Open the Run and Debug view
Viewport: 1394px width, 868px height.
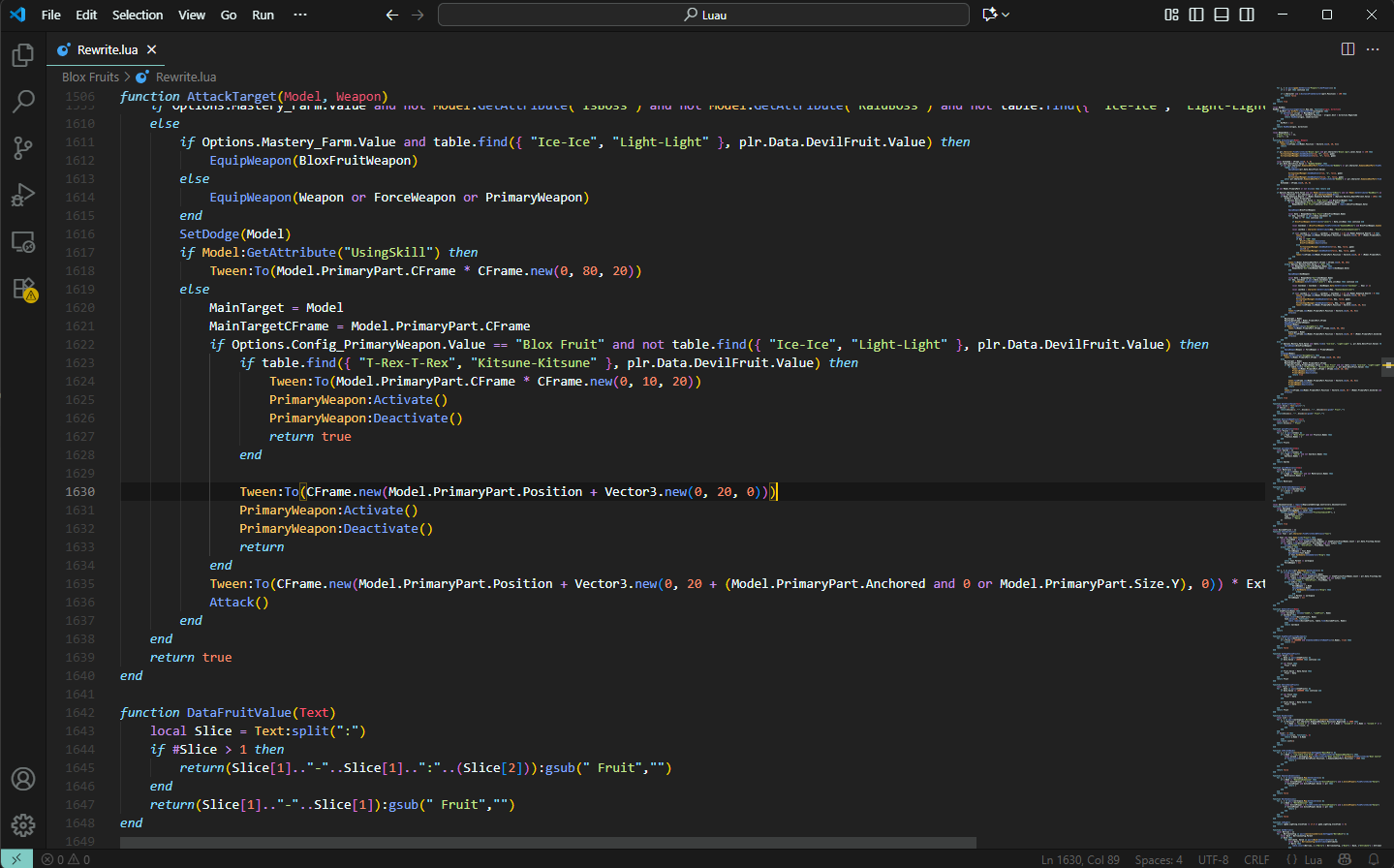(x=23, y=195)
